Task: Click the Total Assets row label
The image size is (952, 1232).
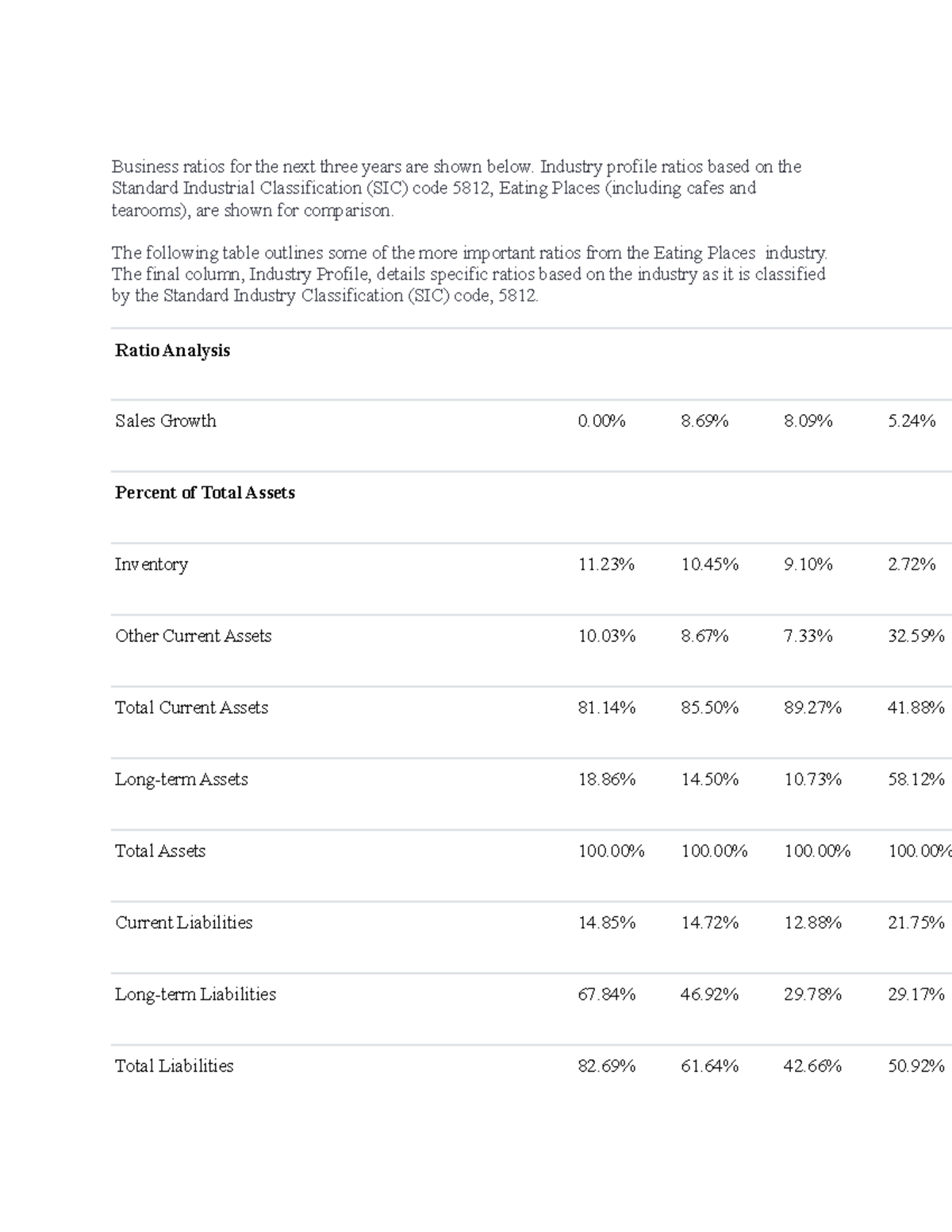Action: click(159, 851)
